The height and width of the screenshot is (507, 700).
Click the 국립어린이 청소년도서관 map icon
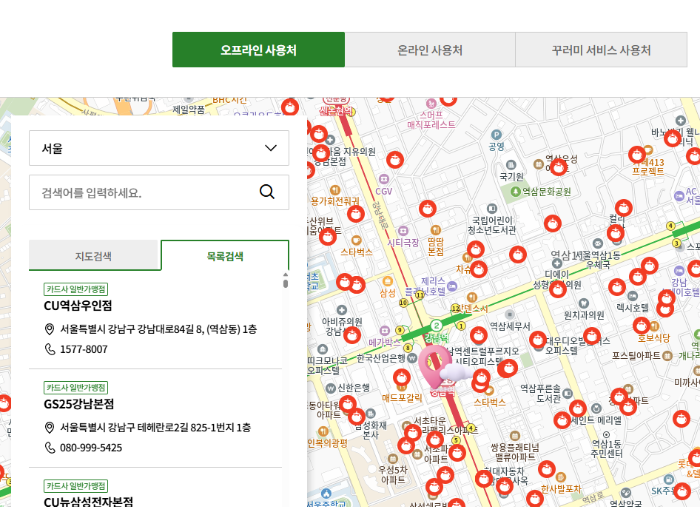[x=492, y=208]
